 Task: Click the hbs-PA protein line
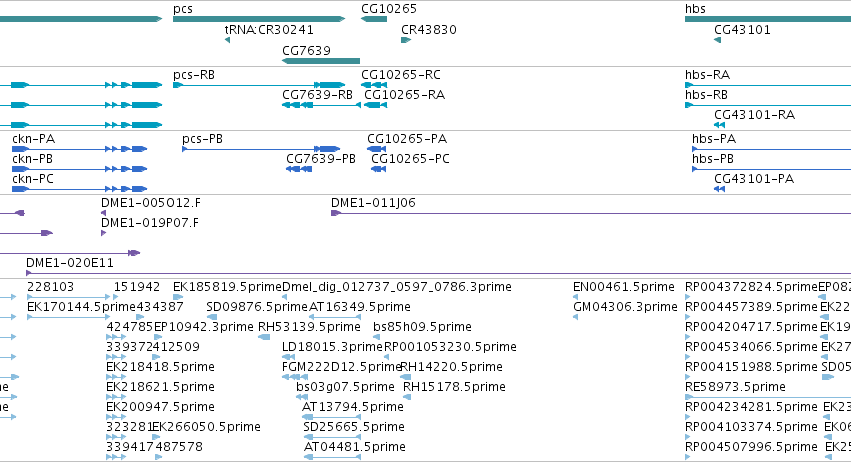pos(771,149)
